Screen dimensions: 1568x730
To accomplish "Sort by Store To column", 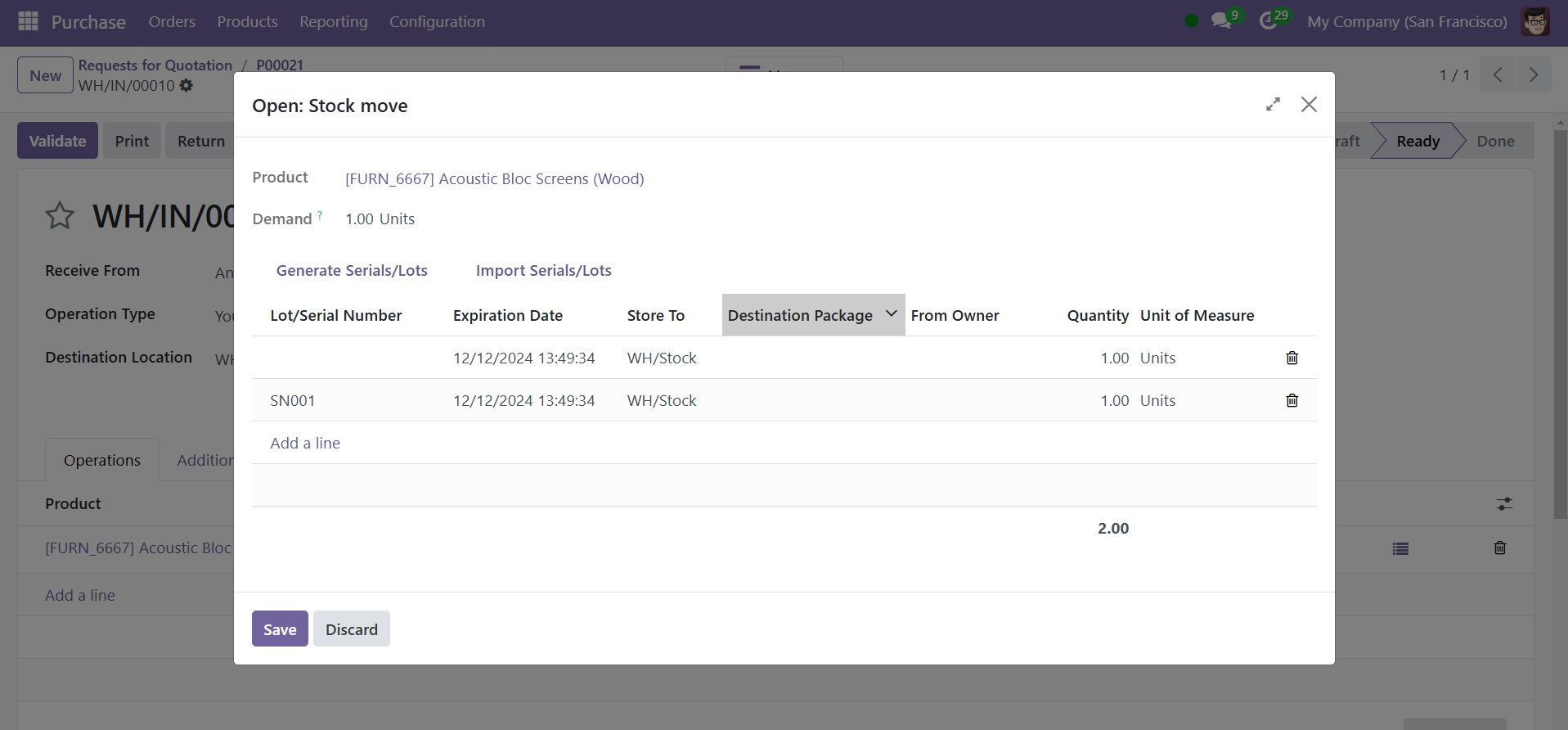I will point(656,315).
